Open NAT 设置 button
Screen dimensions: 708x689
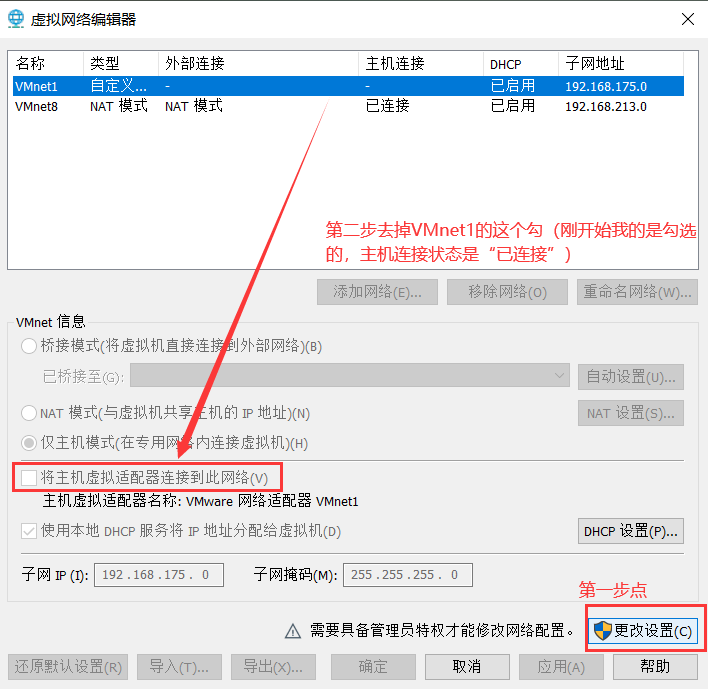click(631, 413)
